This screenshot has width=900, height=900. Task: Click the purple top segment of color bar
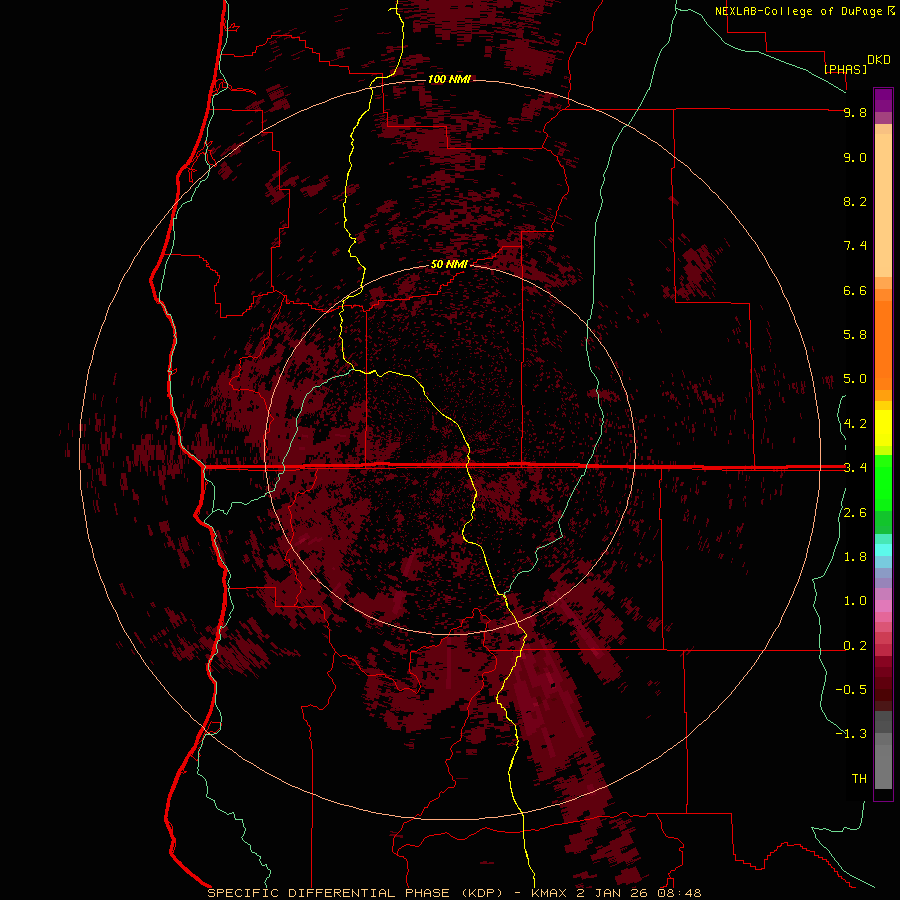pyautogui.click(x=883, y=100)
